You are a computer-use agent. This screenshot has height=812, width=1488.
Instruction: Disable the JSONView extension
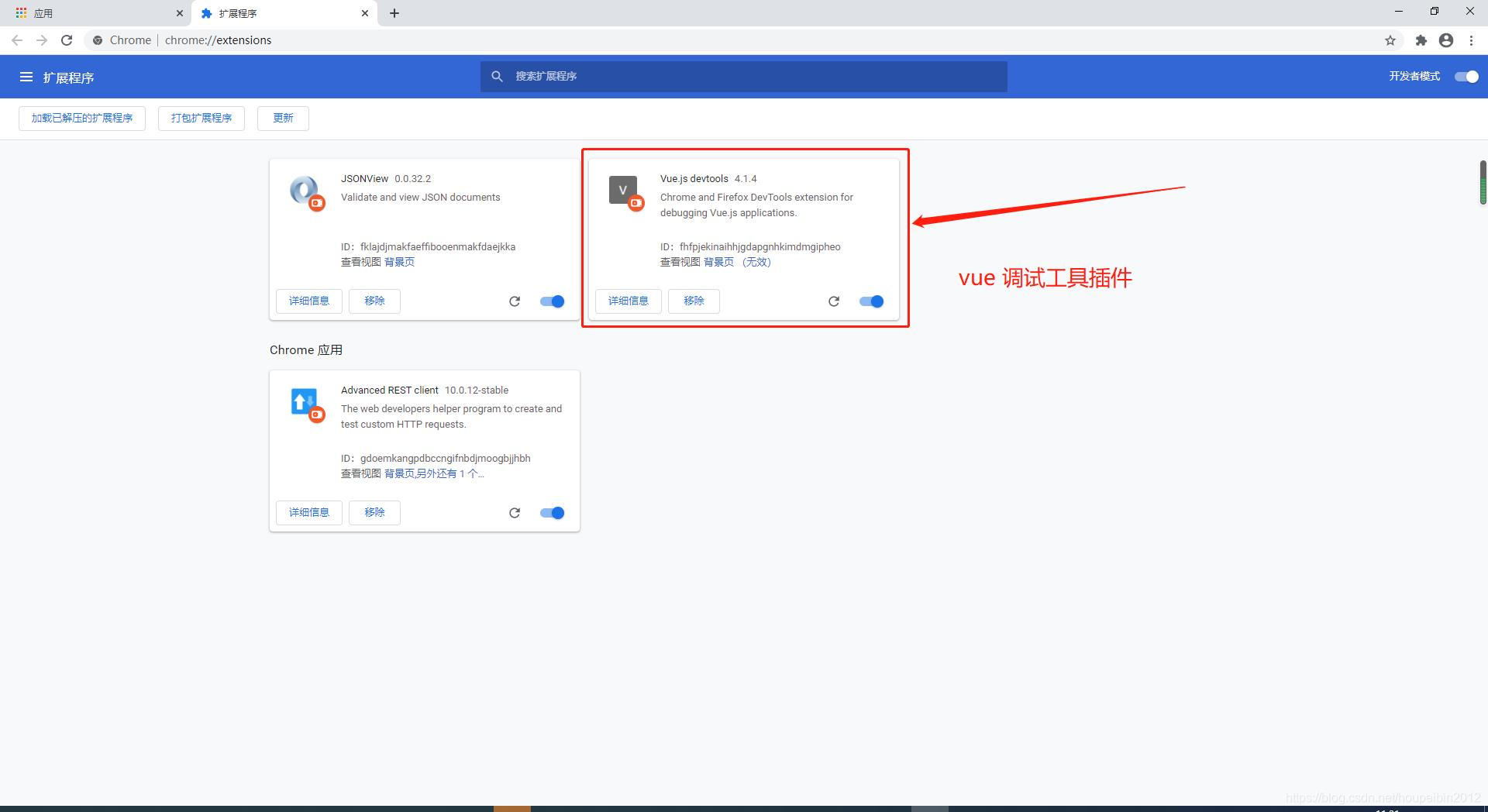click(x=553, y=301)
